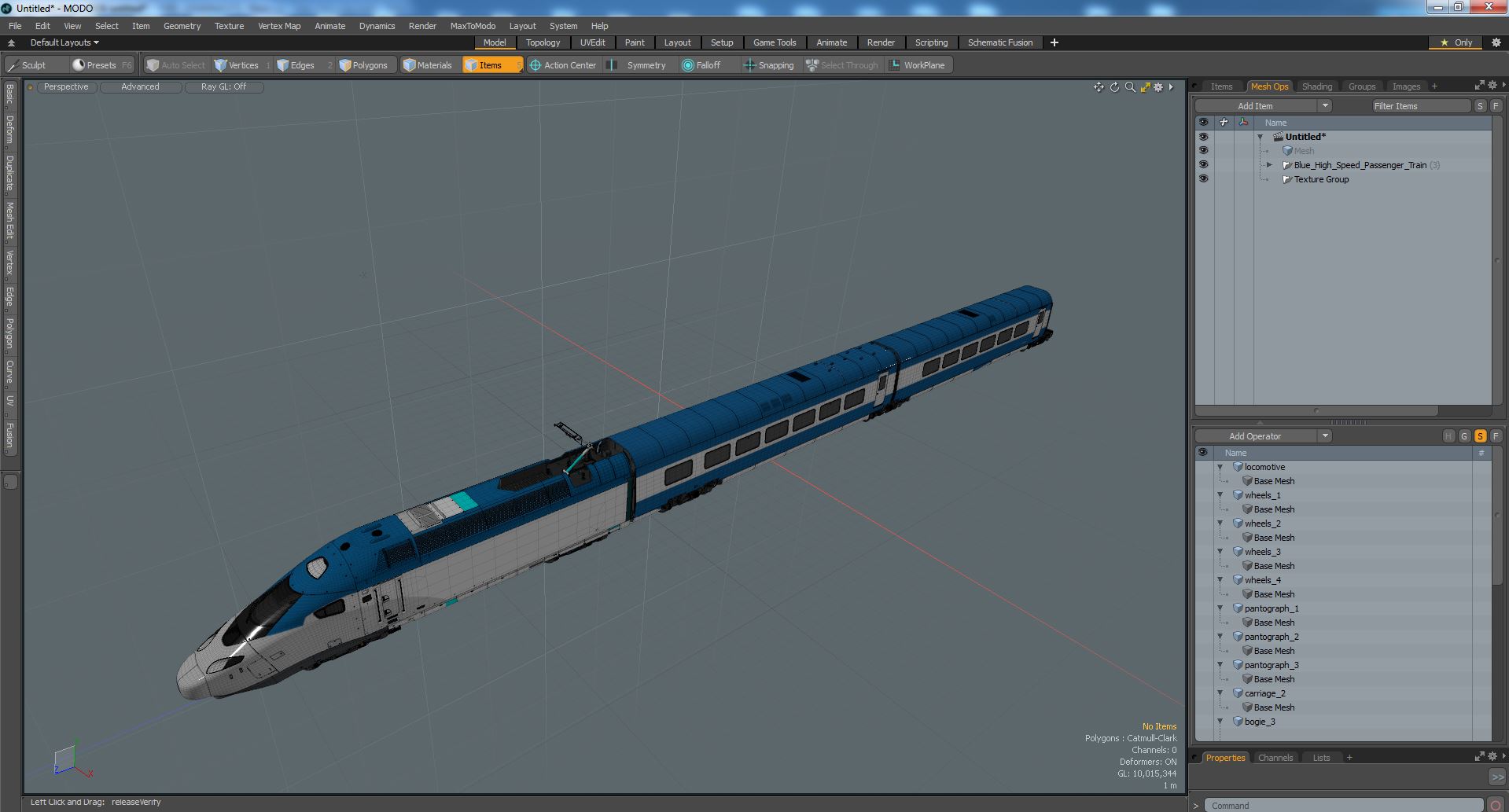Expand the lower panel with >> button
The height and width of the screenshot is (812, 1509).
click(1496, 777)
